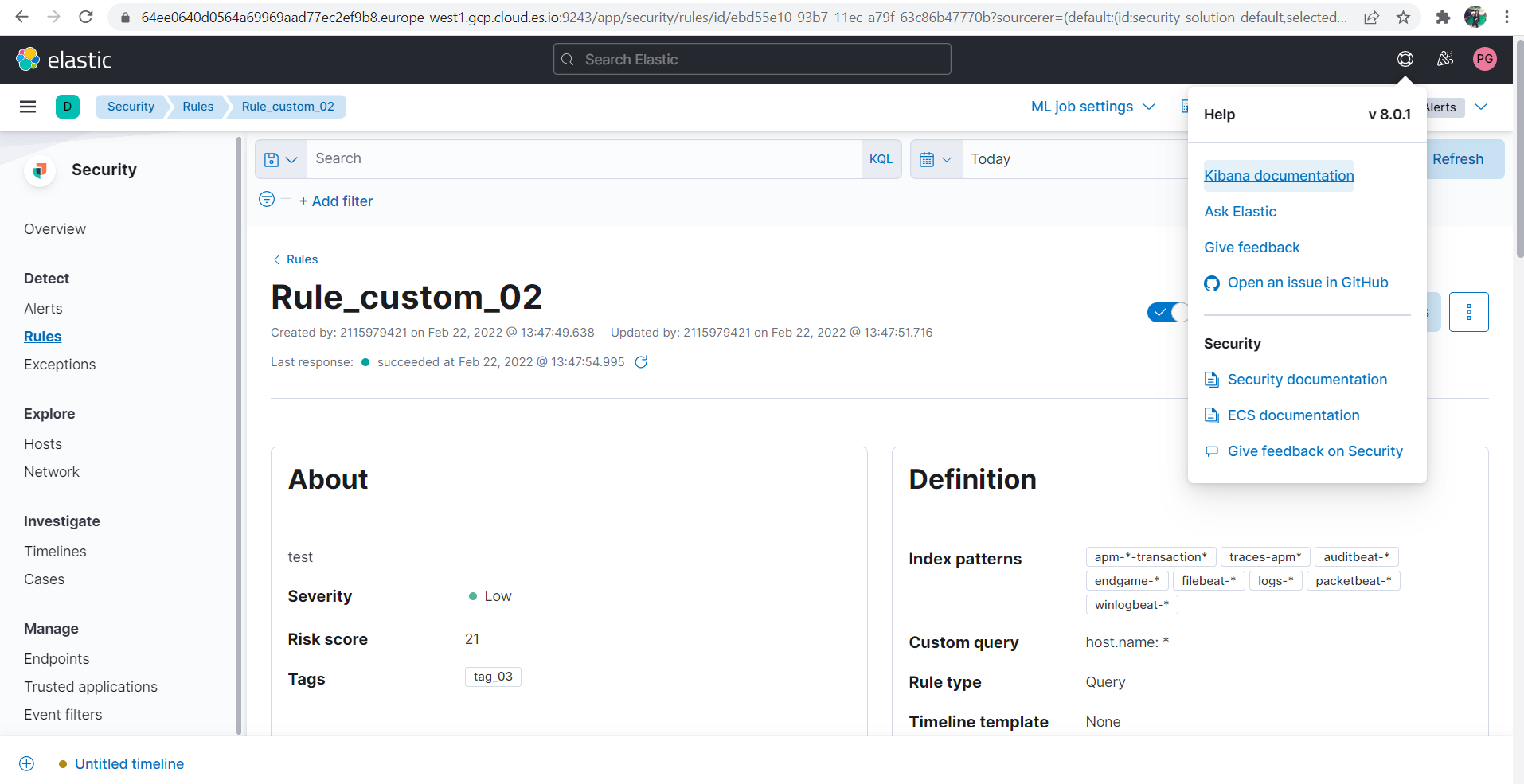Image resolution: width=1524 pixels, height=784 pixels.
Task: Choose Kibana documentation from the Help menu
Action: pos(1279,175)
